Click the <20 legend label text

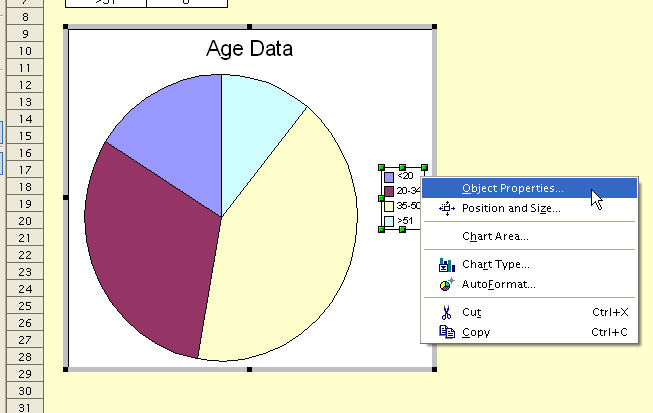[405, 176]
